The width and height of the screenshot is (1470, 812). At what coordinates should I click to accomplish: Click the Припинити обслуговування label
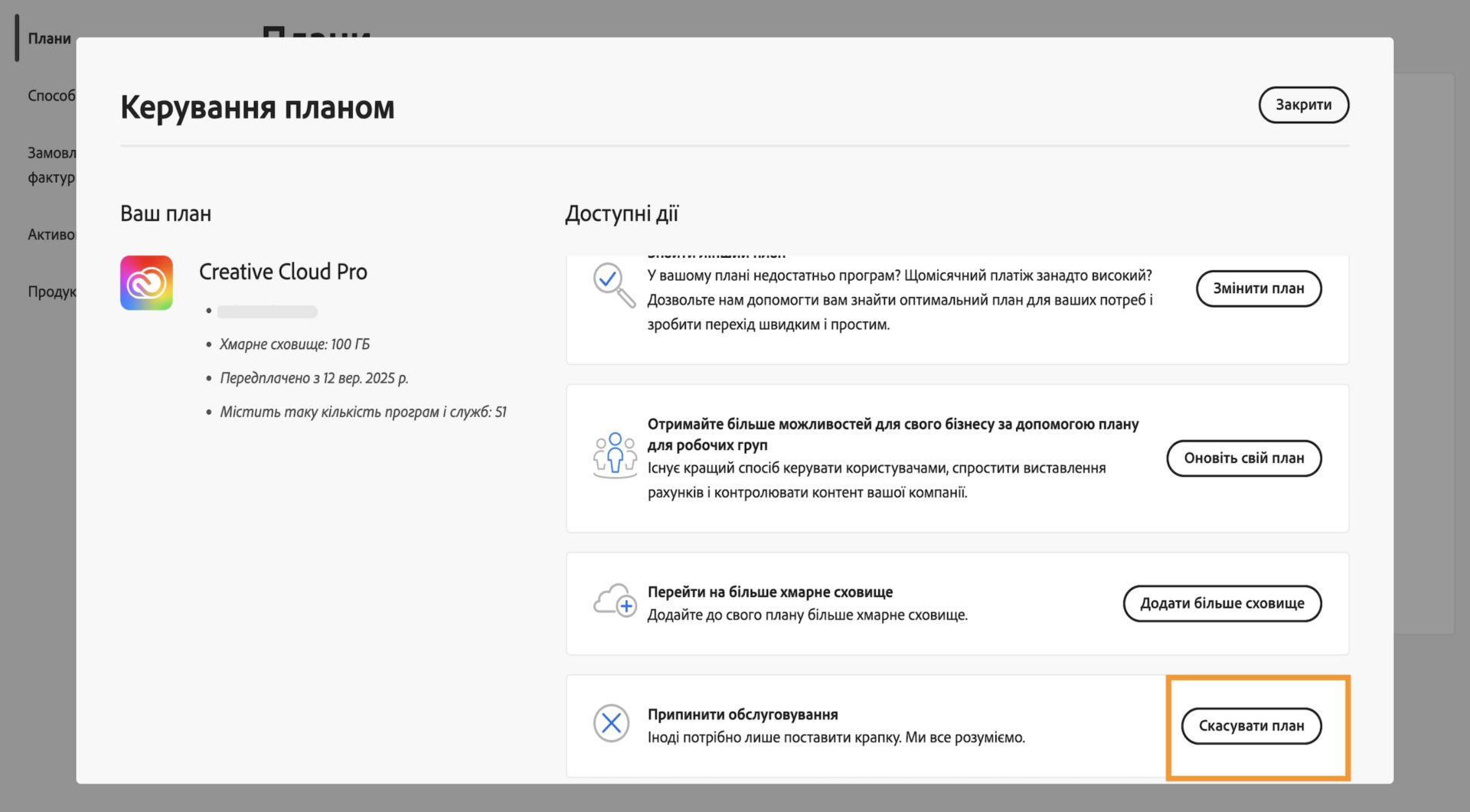(743, 713)
